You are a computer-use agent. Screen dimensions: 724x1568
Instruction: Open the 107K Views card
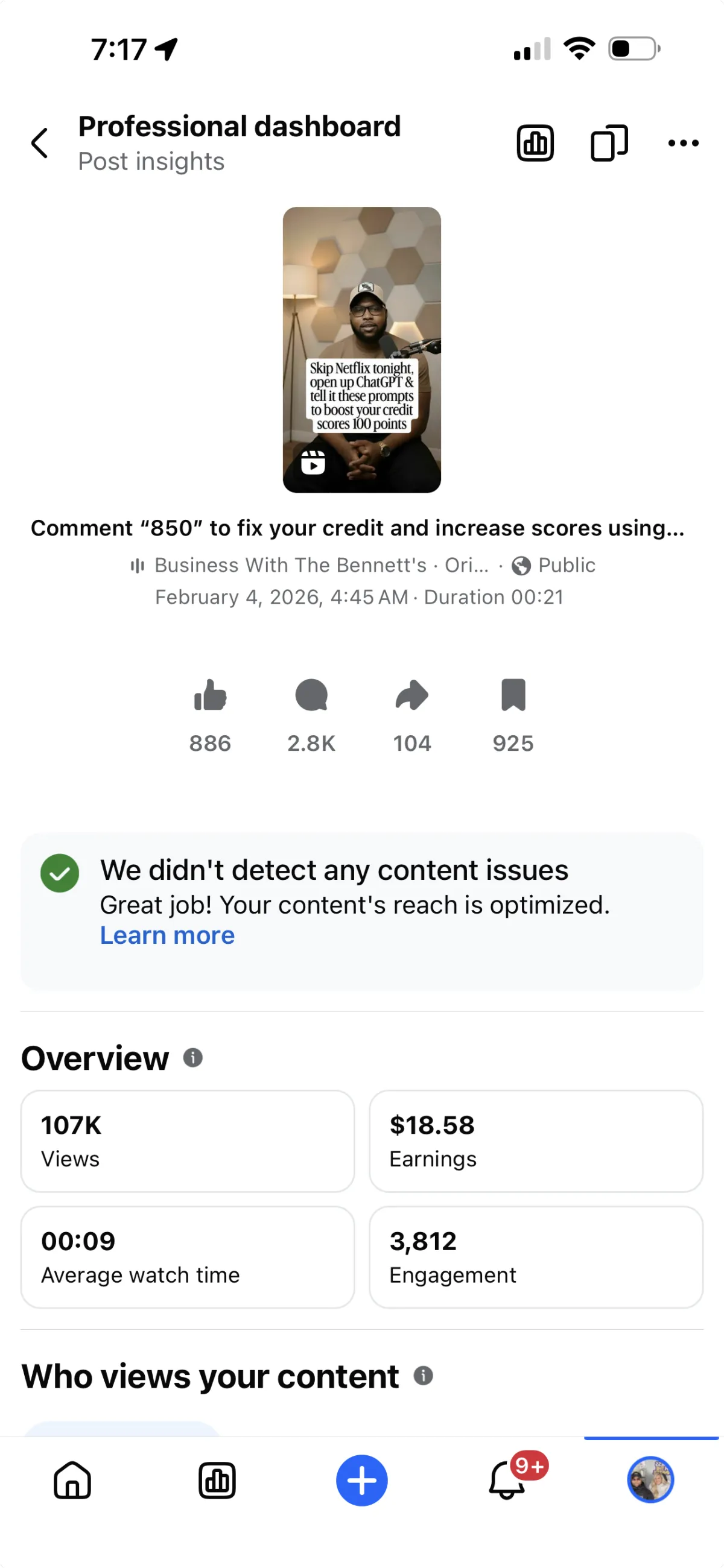tap(188, 1140)
